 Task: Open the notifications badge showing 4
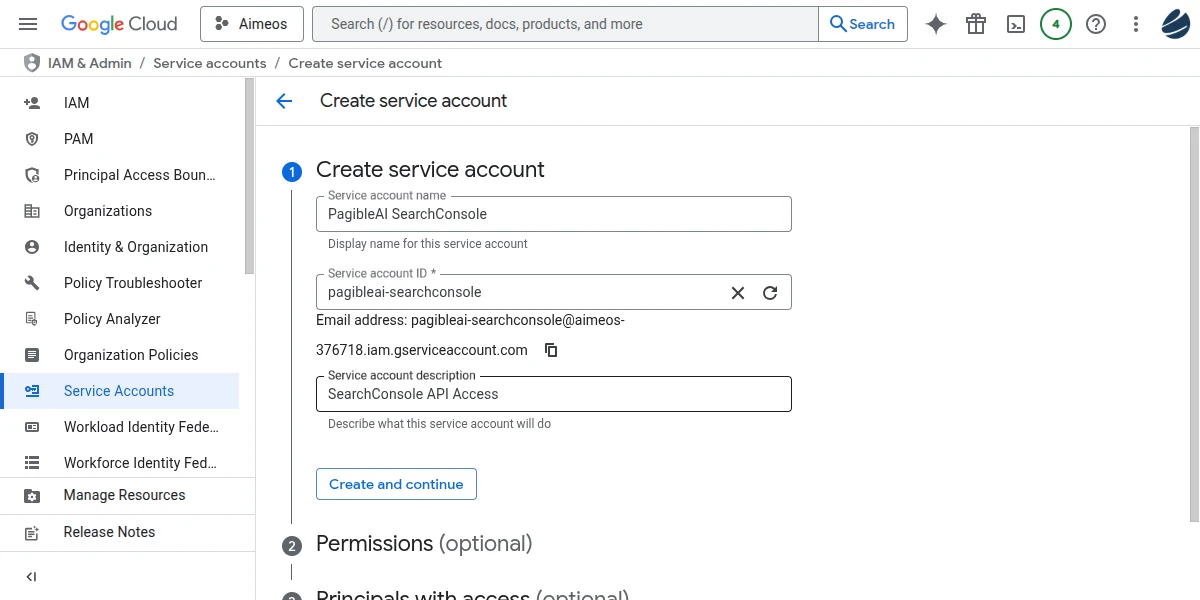point(1056,24)
